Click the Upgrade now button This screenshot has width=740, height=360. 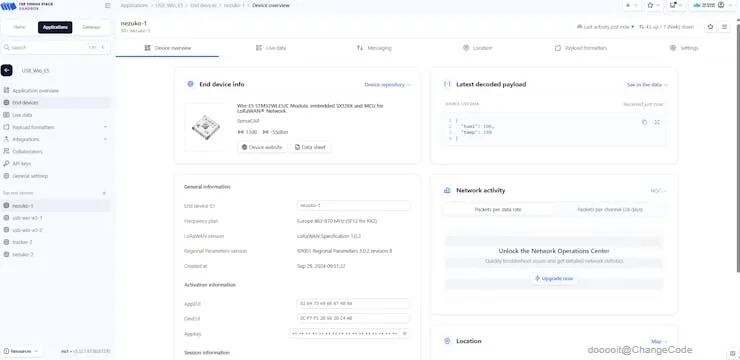point(554,278)
